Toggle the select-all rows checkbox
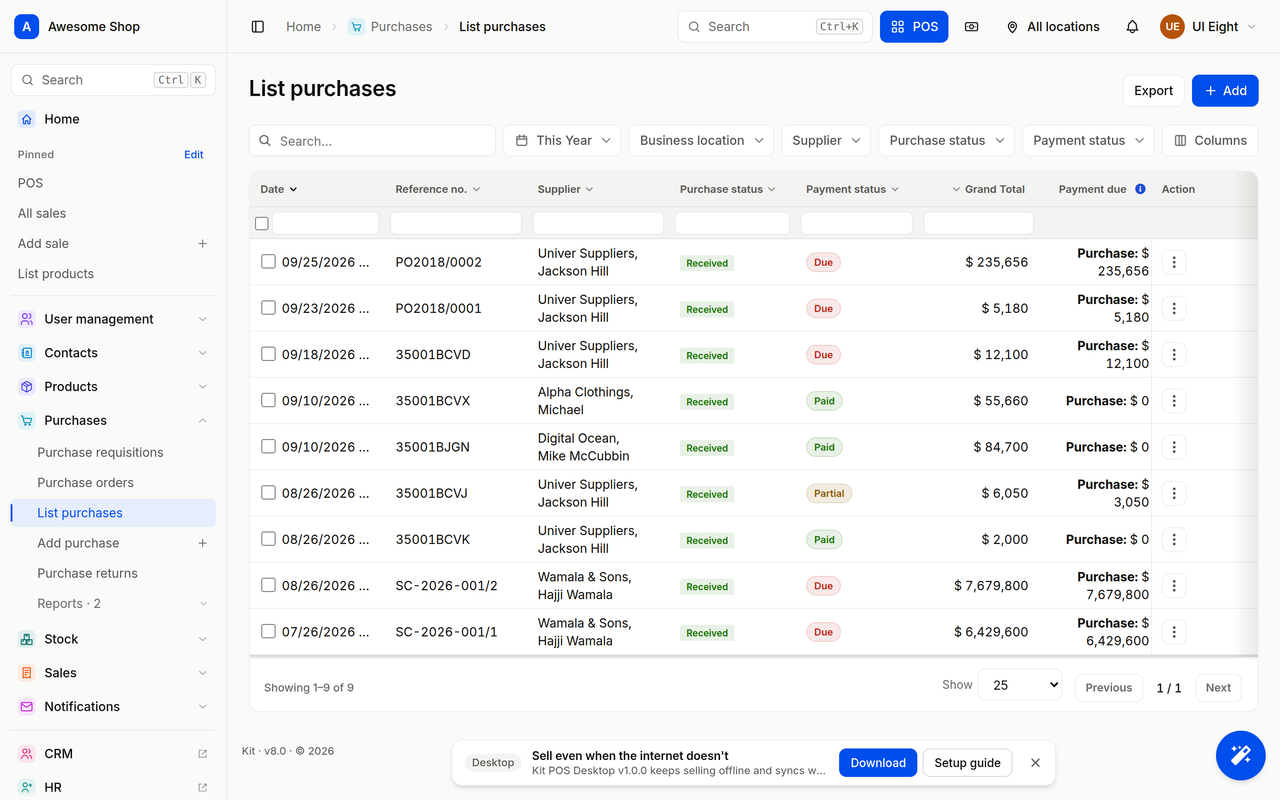Image resolution: width=1280 pixels, height=800 pixels. (262, 224)
